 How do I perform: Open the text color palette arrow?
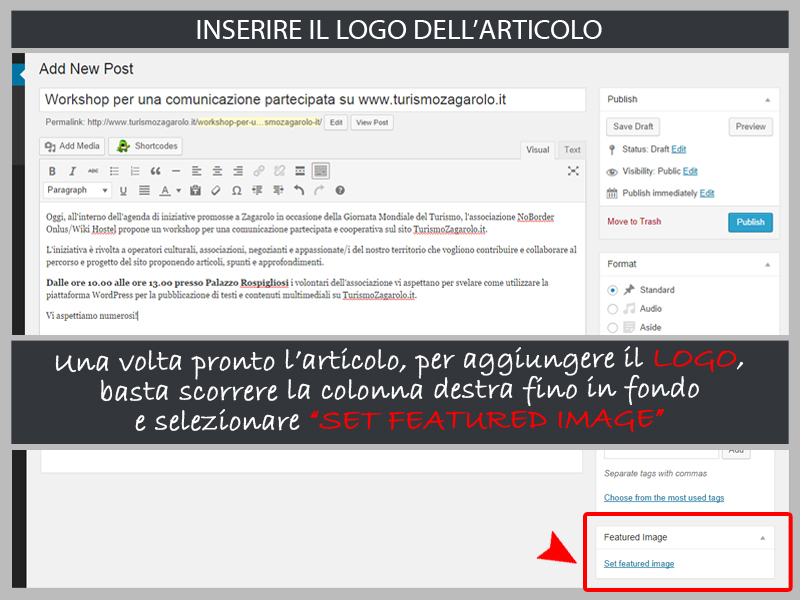click(x=179, y=191)
